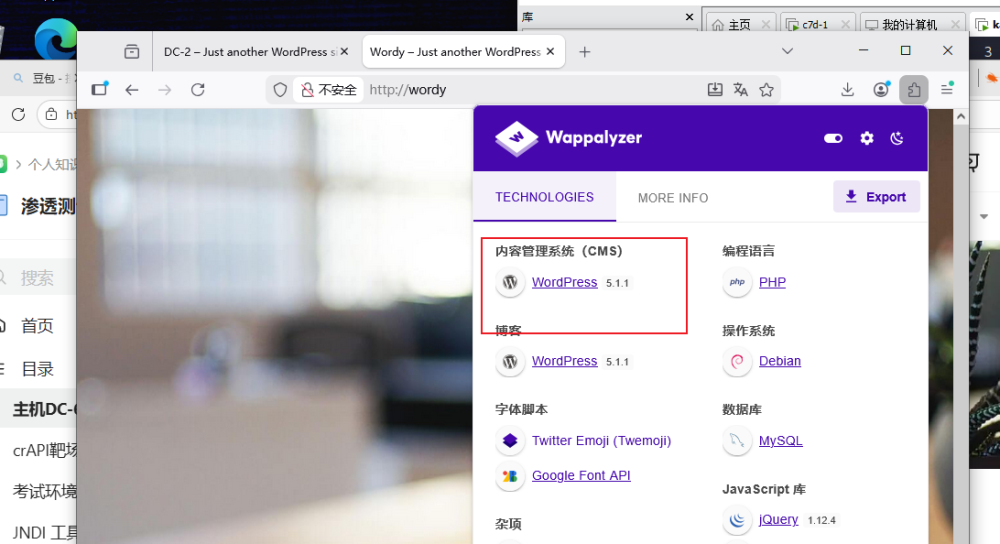Click the translate page icon
Screen dimensions: 1000x544
click(x=740, y=90)
